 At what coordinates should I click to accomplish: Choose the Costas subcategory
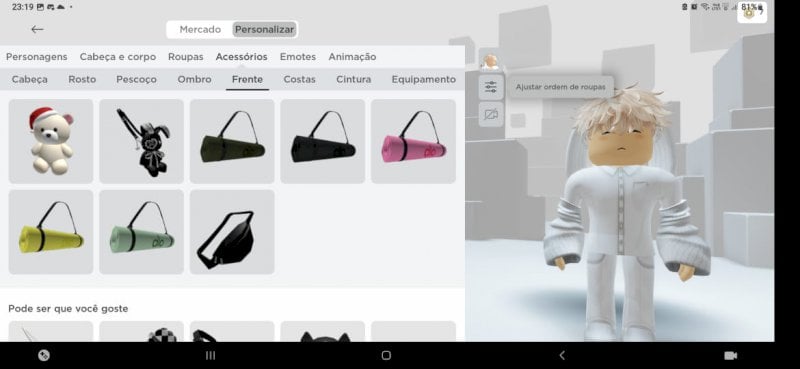[x=299, y=80]
